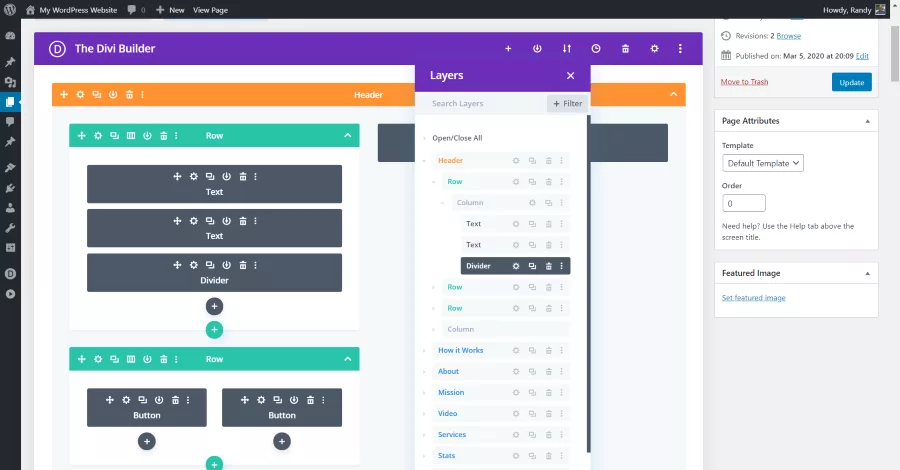Delete the How it Works layer
The height and width of the screenshot is (470, 900).
point(548,351)
